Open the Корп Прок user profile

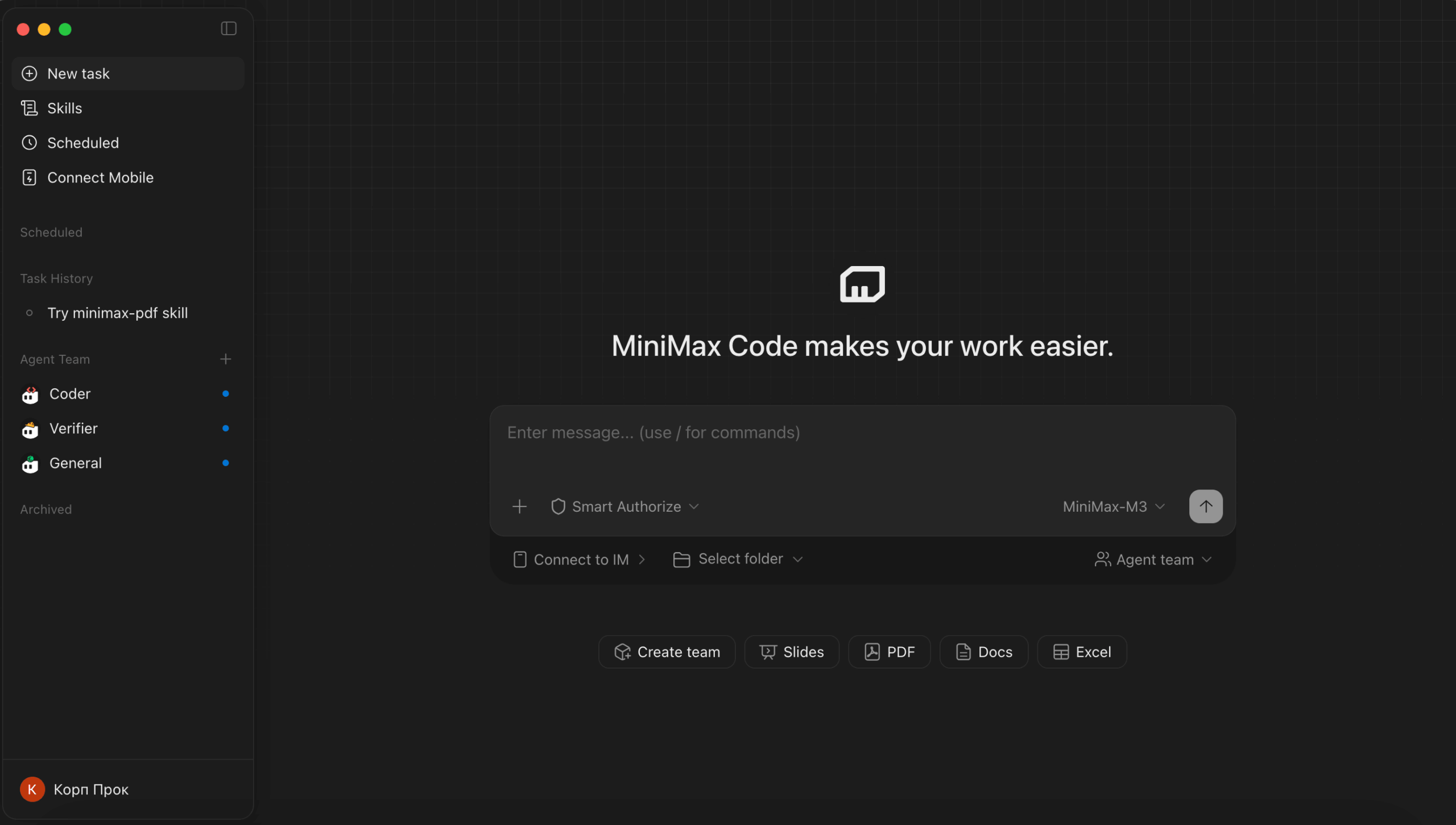[x=128, y=789]
